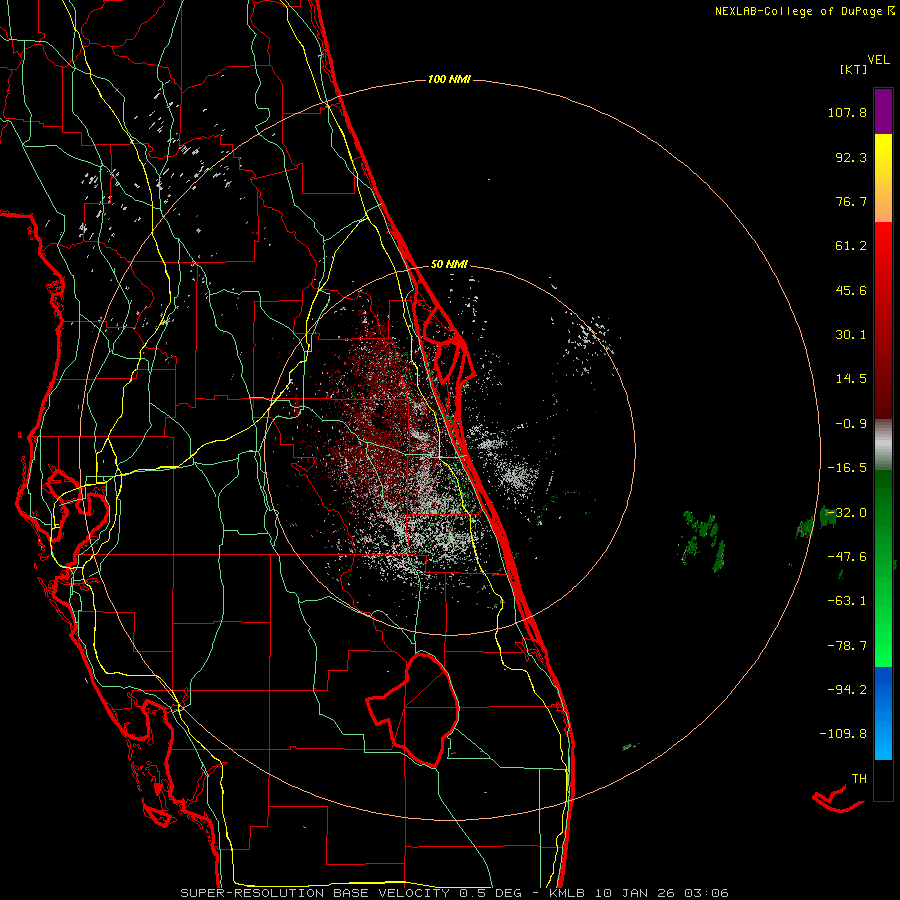Select the -63.1 legend value
900x900 pixels.
tap(847, 601)
